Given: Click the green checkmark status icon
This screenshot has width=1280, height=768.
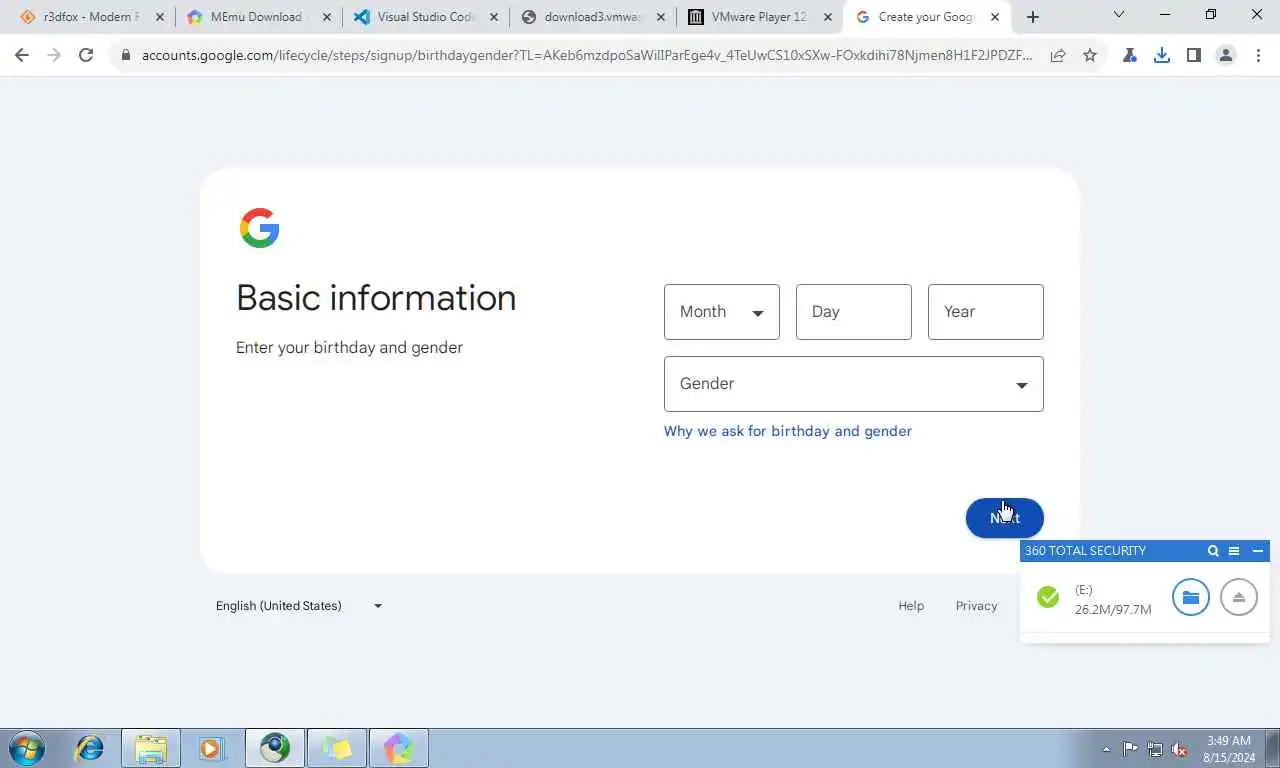Looking at the screenshot, I should coord(1048,598).
